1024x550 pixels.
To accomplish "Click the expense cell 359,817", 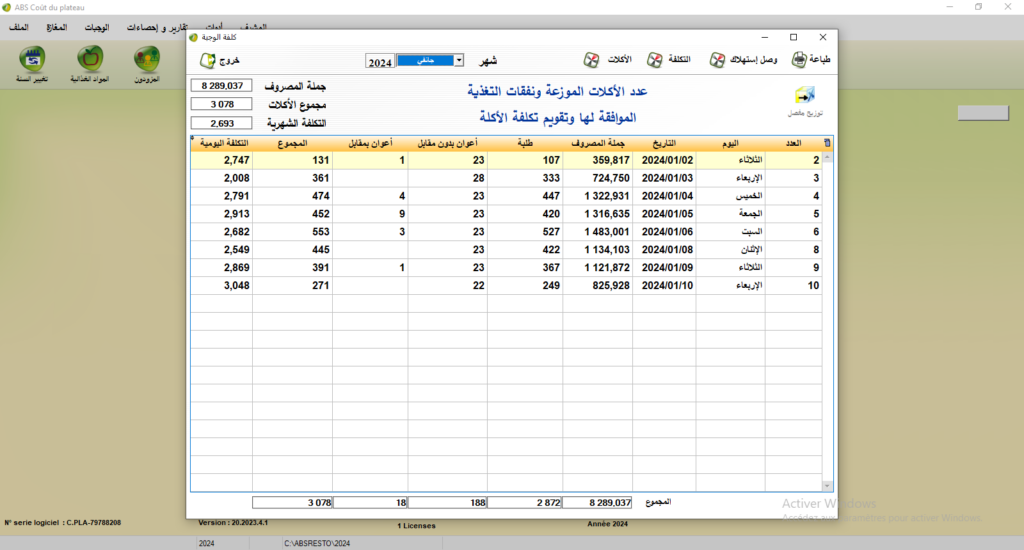I will click(598, 160).
